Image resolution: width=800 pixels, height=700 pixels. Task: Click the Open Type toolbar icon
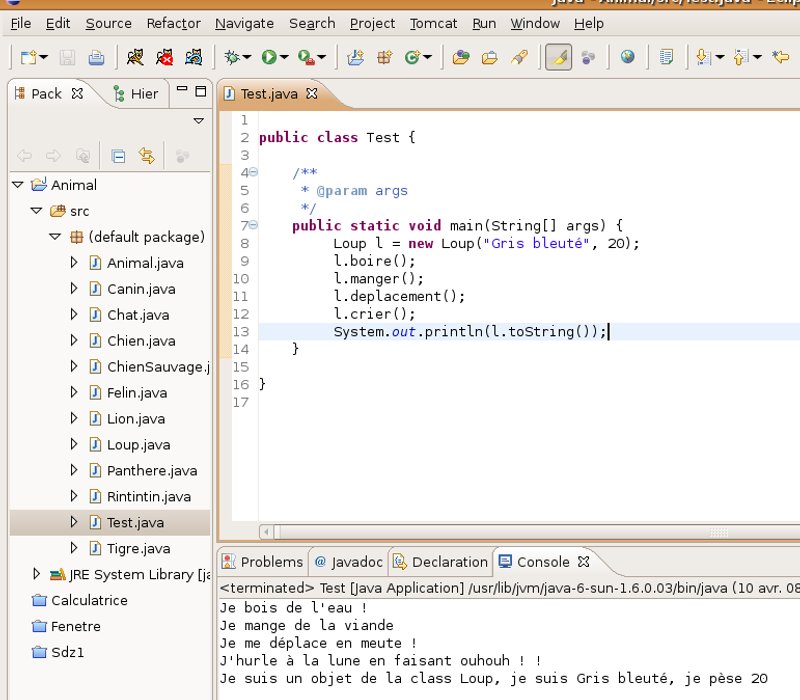click(x=461, y=57)
